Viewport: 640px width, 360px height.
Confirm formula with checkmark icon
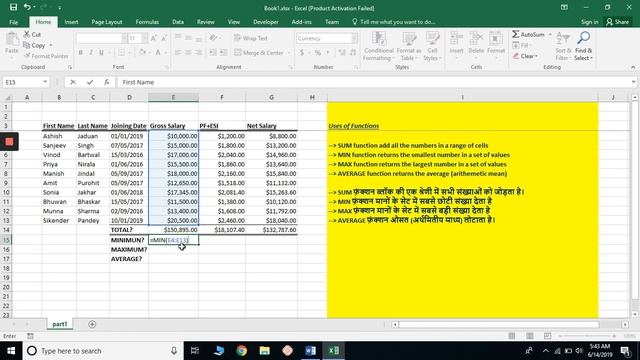pos(90,82)
